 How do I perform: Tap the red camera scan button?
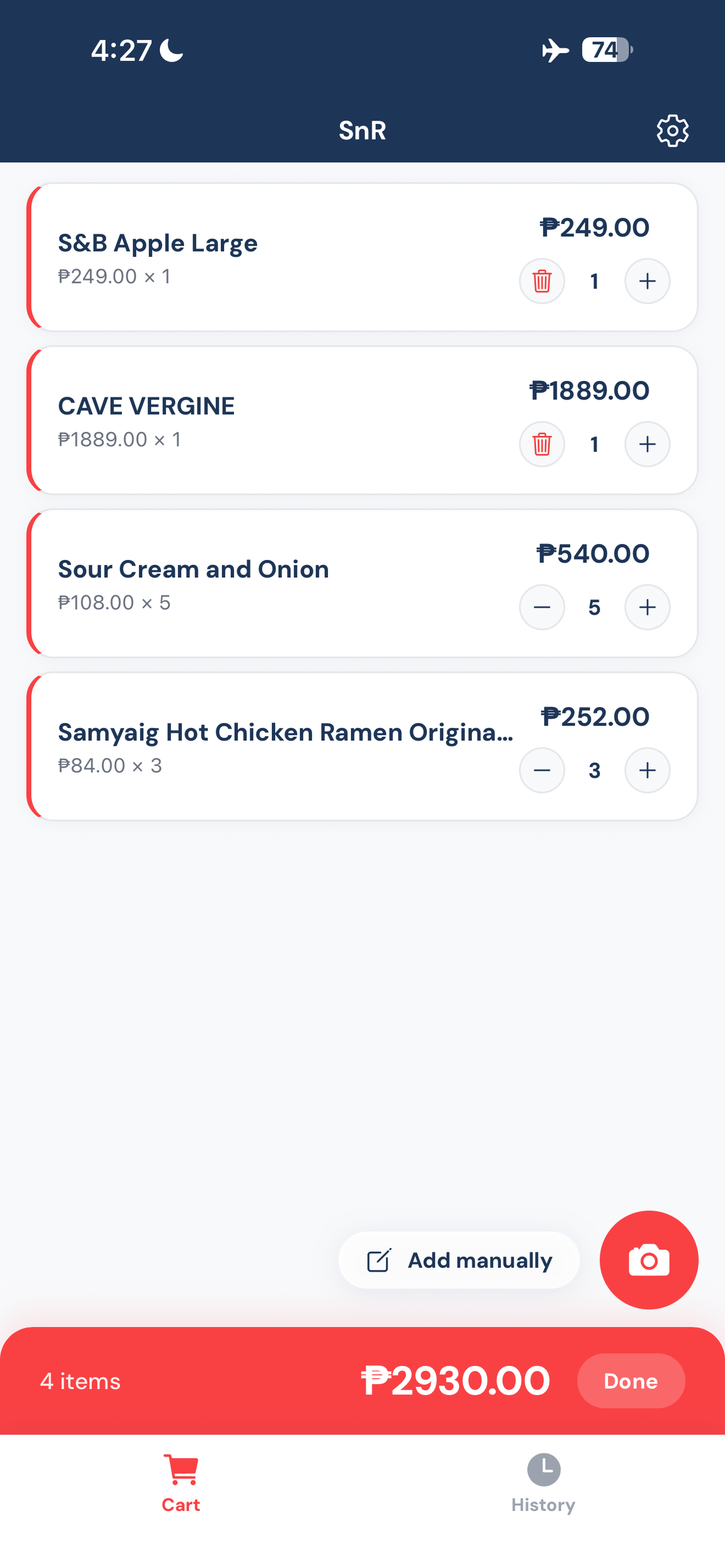[x=648, y=1259]
